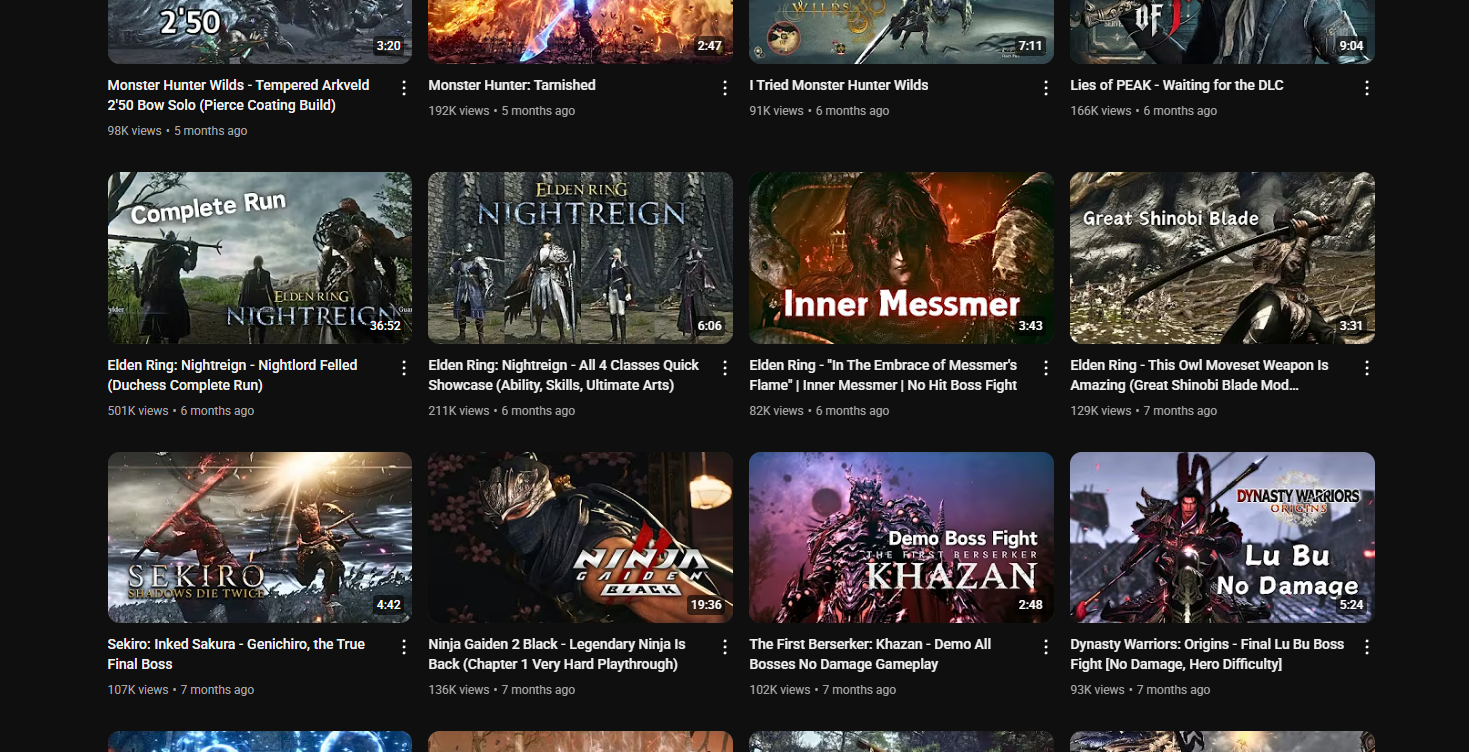This screenshot has width=1469, height=752.
Task: Click '166K views • 6 months ago' text
Action: 1144,111
